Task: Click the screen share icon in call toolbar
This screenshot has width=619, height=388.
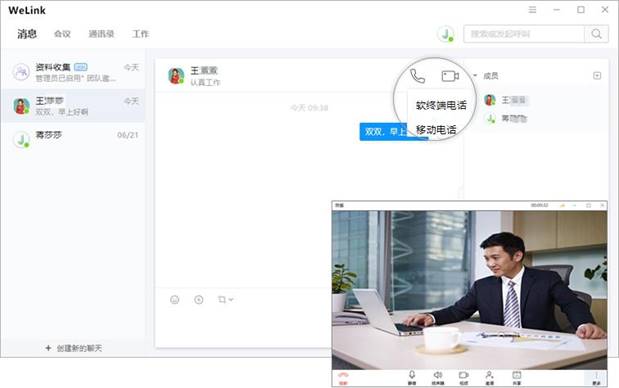Action: click(x=516, y=378)
